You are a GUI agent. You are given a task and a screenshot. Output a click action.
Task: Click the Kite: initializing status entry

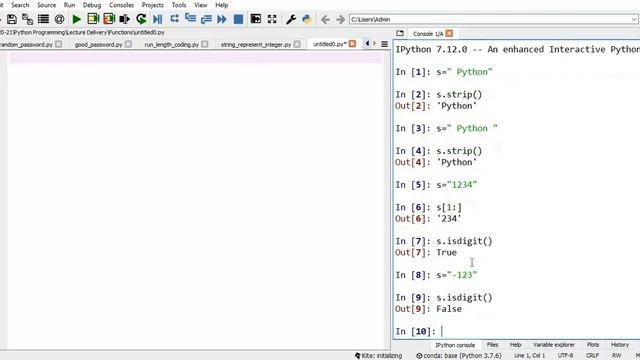[378, 356]
